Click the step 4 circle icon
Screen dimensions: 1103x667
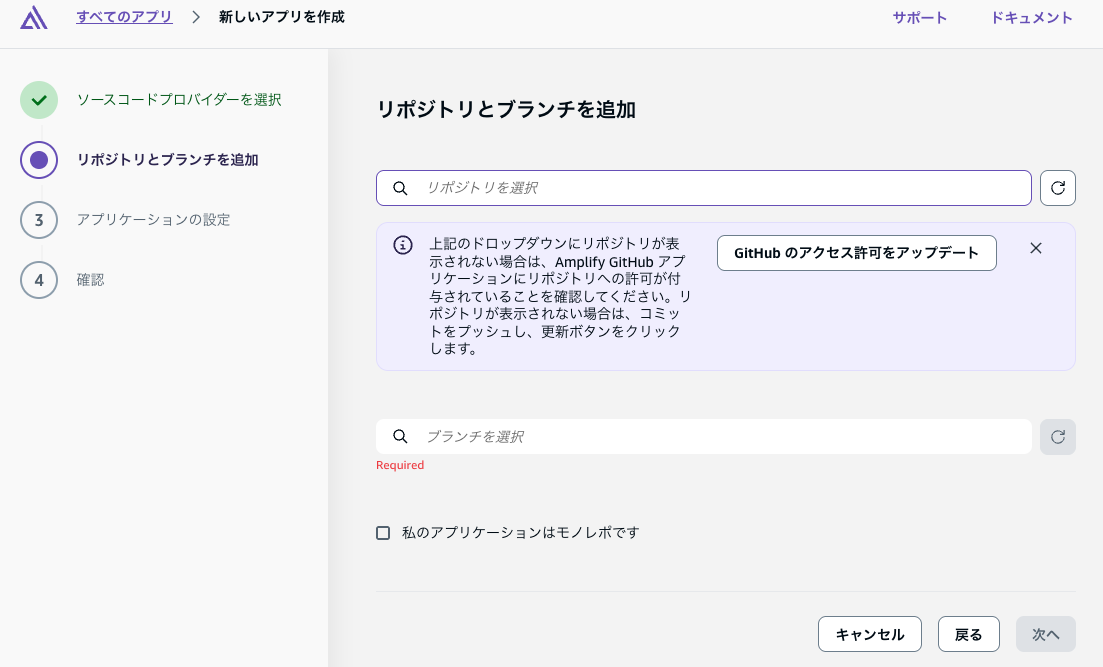[x=39, y=280]
